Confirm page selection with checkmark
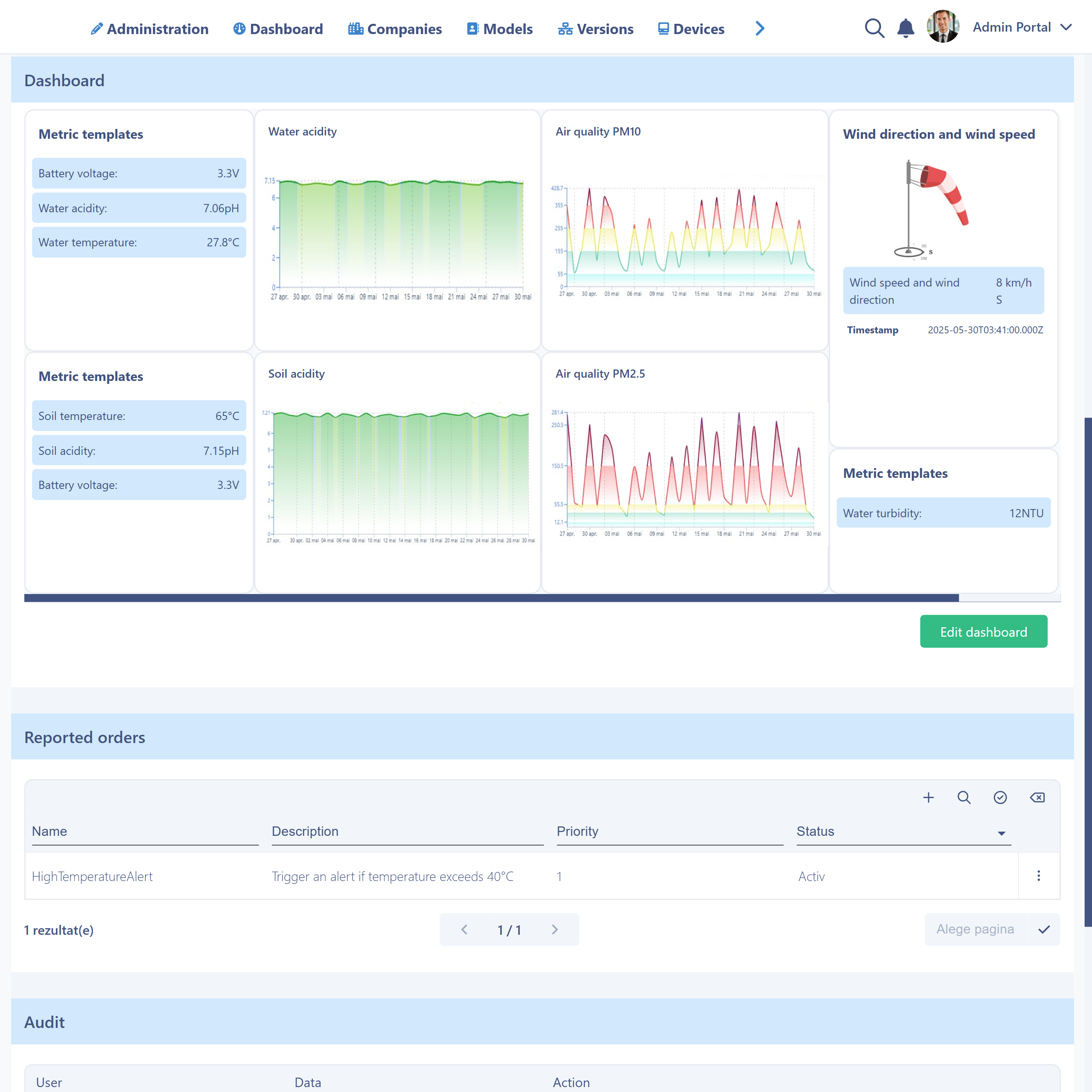Image resolution: width=1092 pixels, height=1092 pixels. pyautogui.click(x=1044, y=929)
